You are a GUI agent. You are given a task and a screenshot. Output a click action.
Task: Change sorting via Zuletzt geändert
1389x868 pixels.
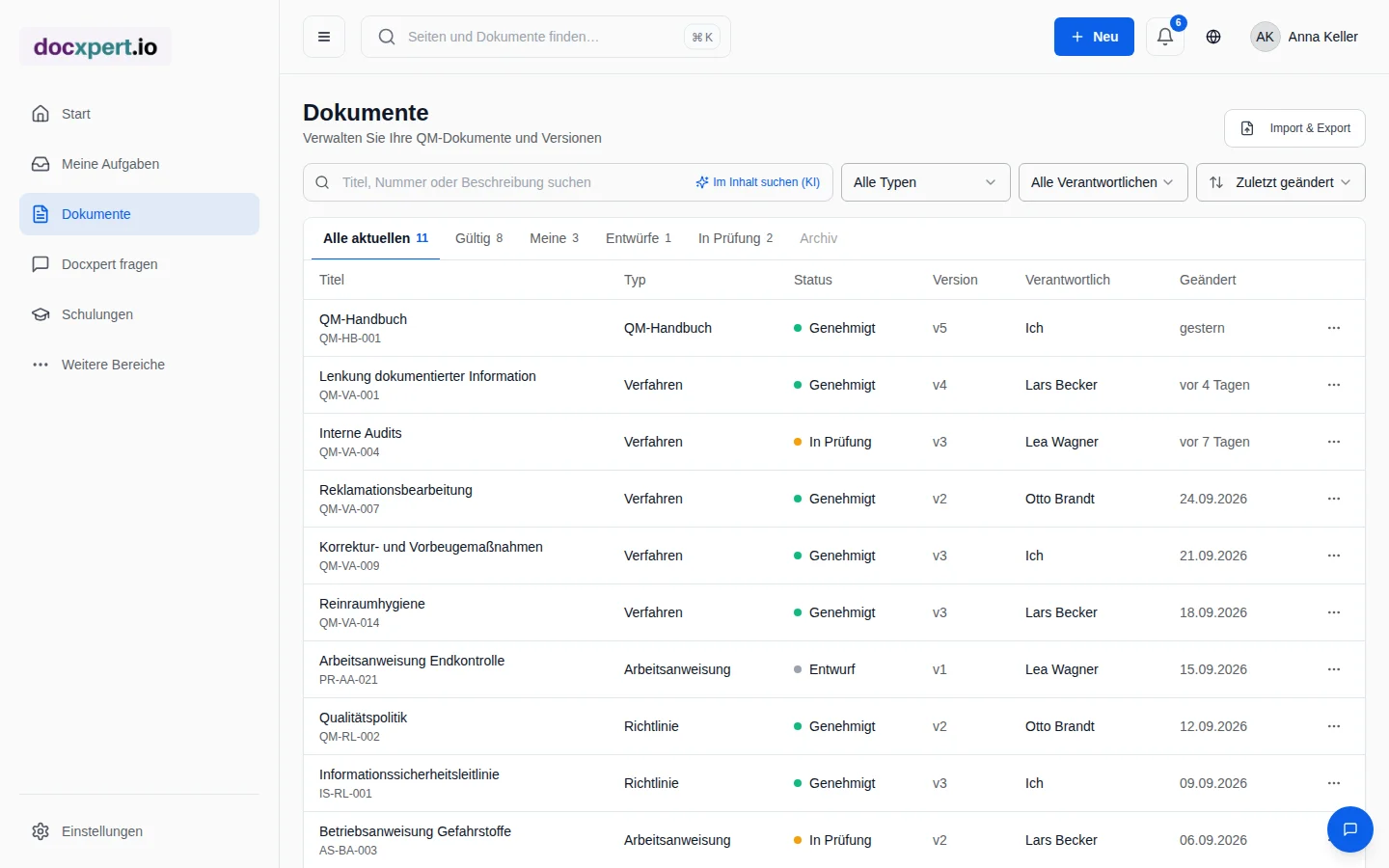tap(1281, 182)
